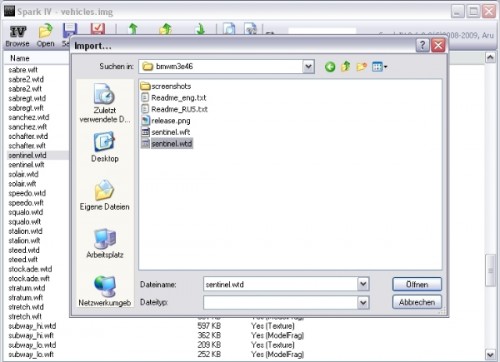500x362 pixels.
Task: Select solair.wtd in Spark IV list
Action: point(23,174)
